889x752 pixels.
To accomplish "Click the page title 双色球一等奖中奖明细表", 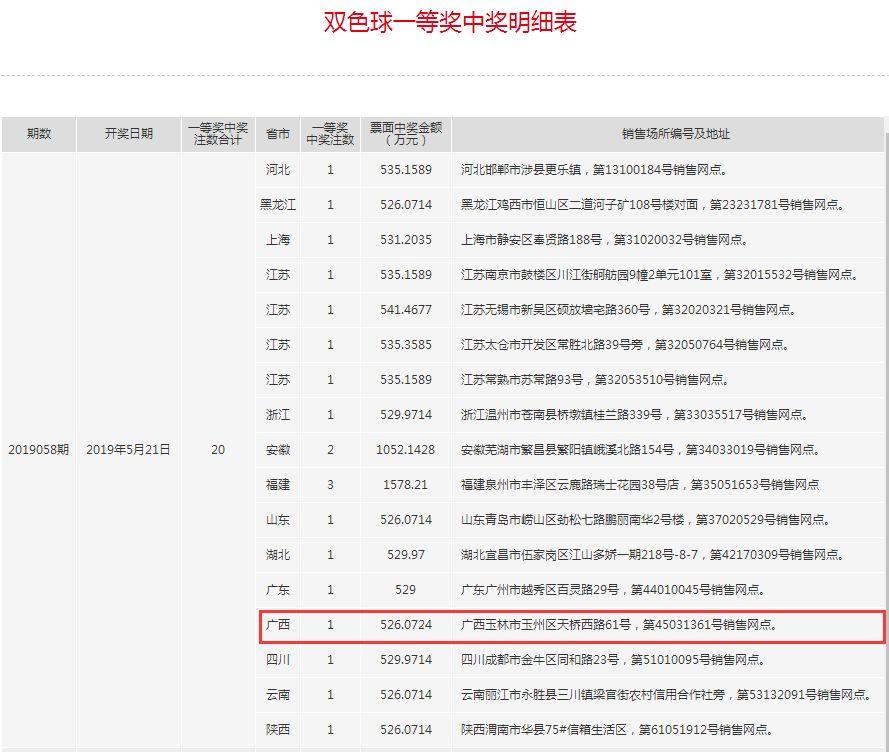I will point(450,22).
